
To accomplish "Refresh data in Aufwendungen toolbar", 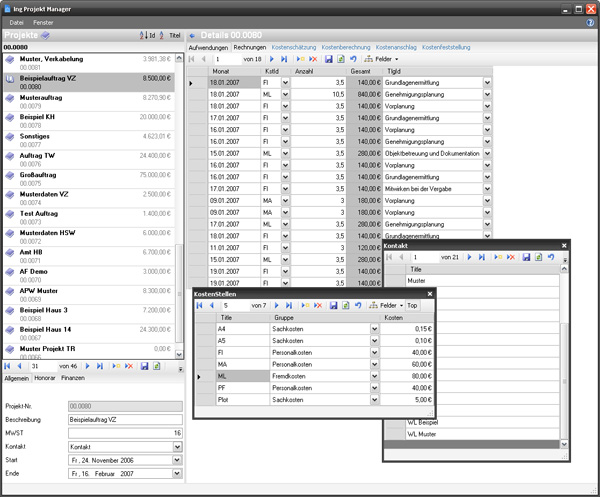I will pyautogui.click(x=341, y=59).
